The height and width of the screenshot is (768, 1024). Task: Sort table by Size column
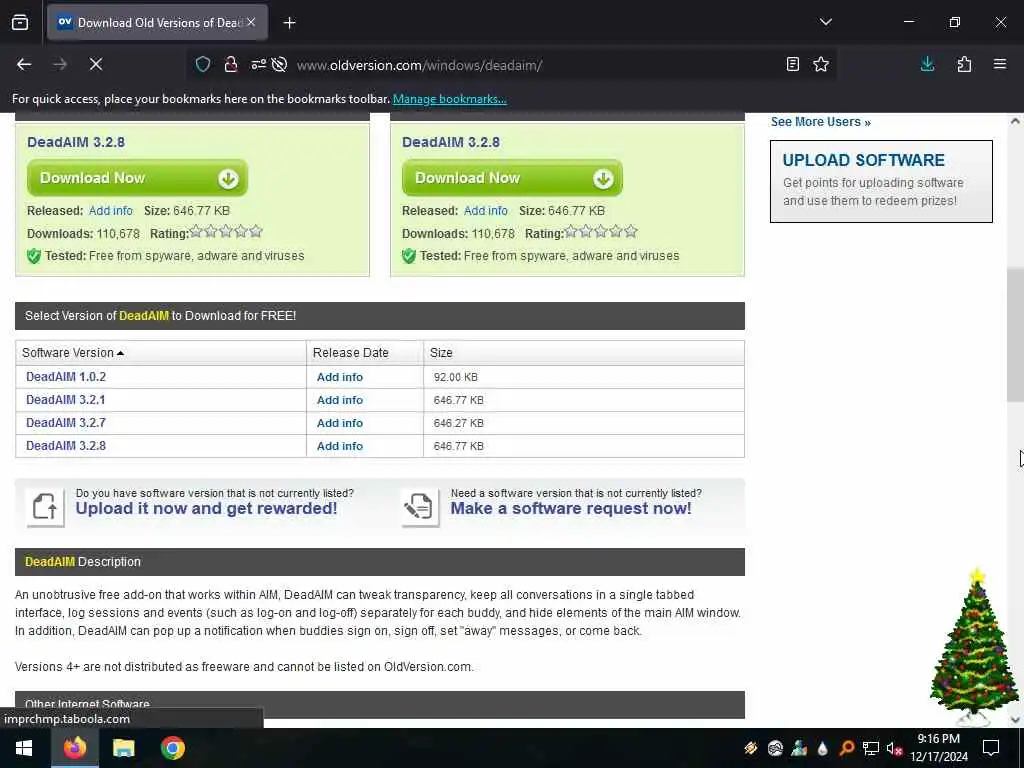tap(441, 353)
